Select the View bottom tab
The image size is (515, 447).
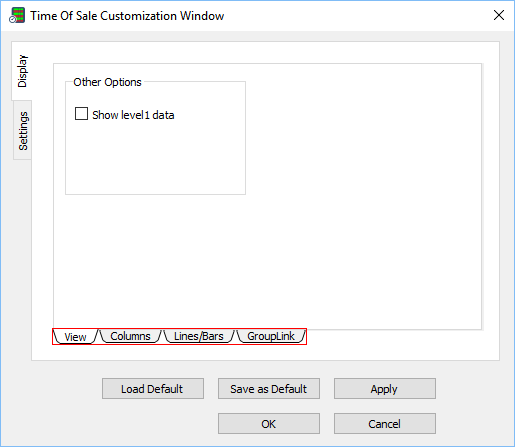pyautogui.click(x=75, y=336)
